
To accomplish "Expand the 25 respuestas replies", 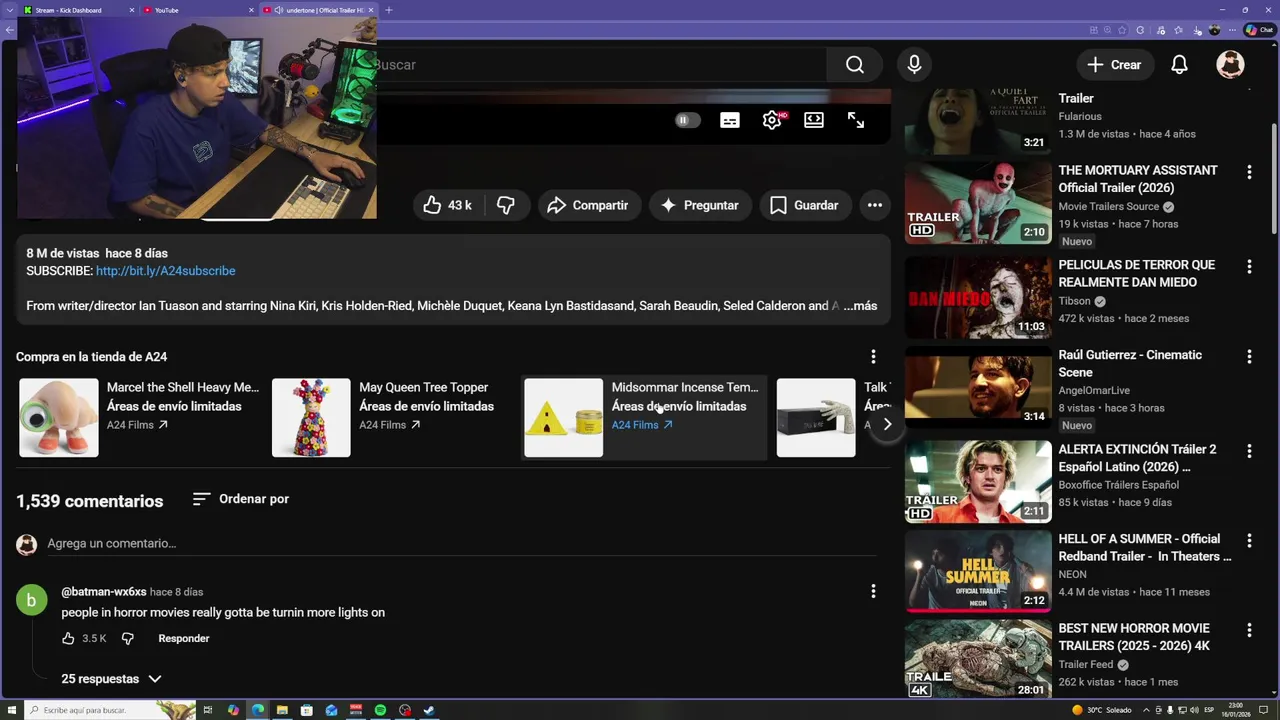I will (111, 679).
